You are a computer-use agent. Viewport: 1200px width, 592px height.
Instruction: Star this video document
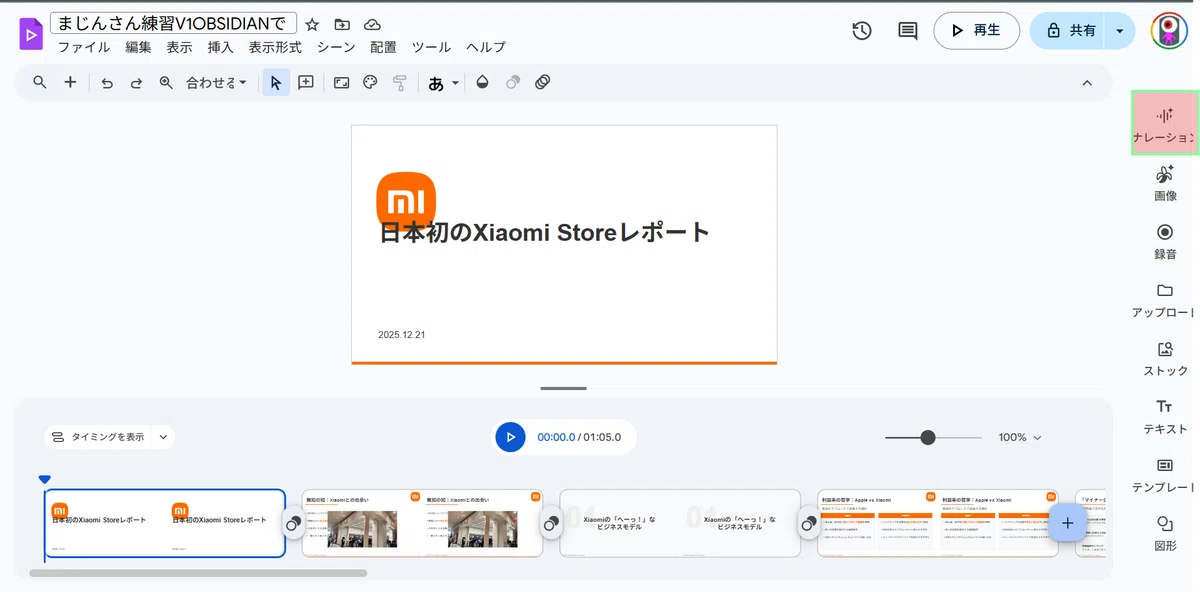pyautogui.click(x=312, y=25)
